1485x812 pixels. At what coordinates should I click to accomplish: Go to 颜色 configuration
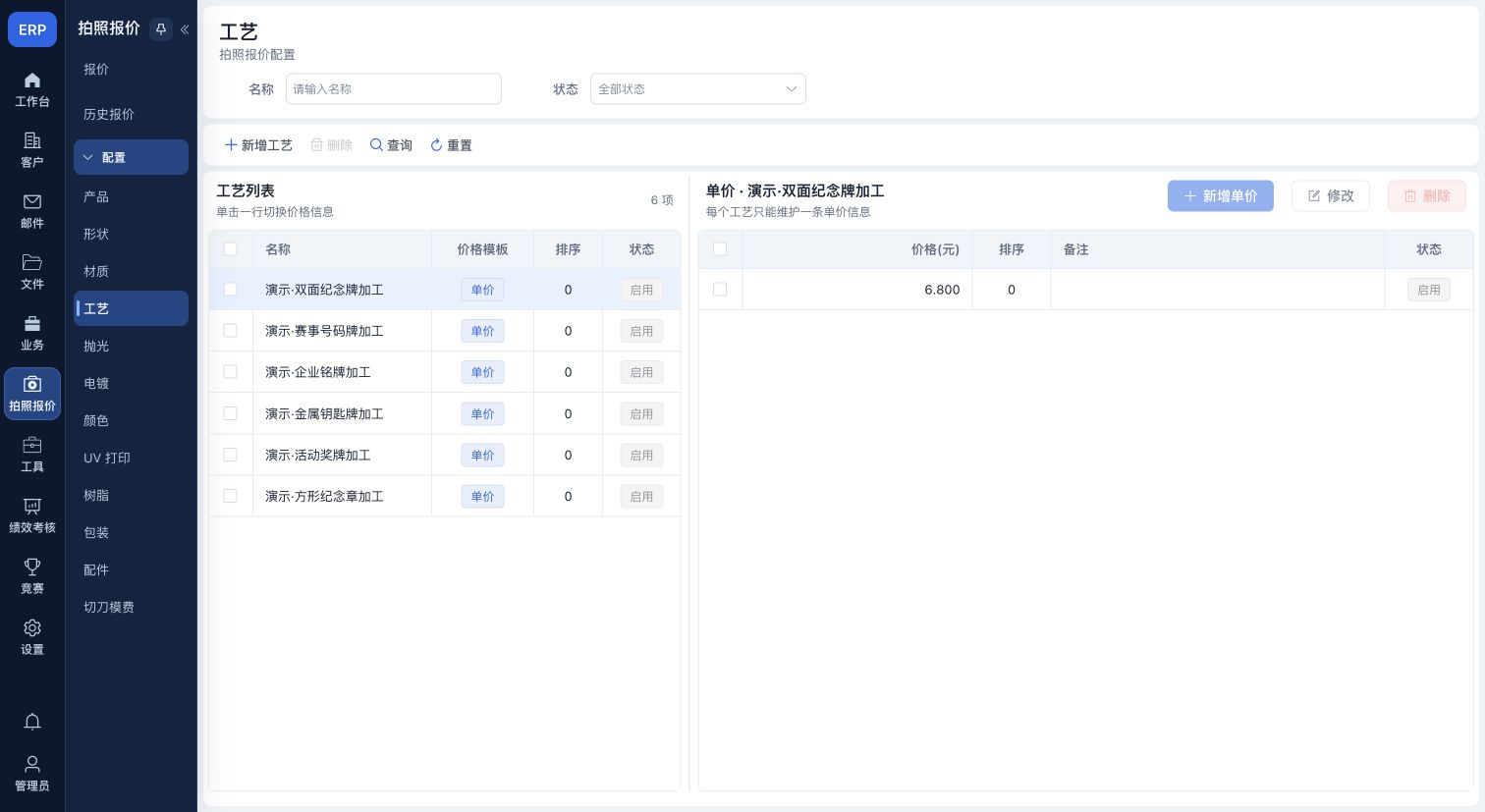click(131, 421)
